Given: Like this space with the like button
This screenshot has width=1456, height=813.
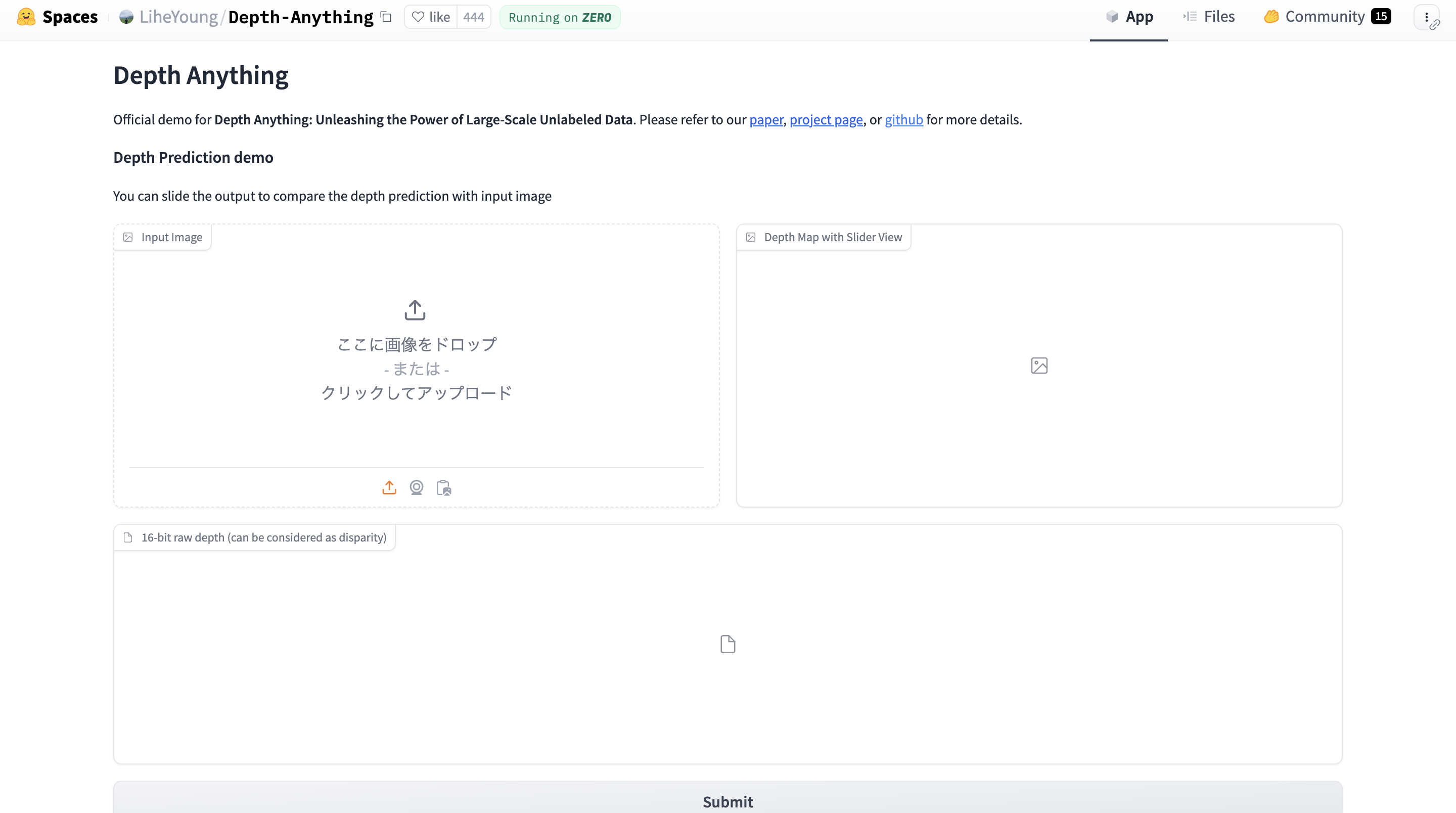Looking at the screenshot, I should (x=431, y=17).
